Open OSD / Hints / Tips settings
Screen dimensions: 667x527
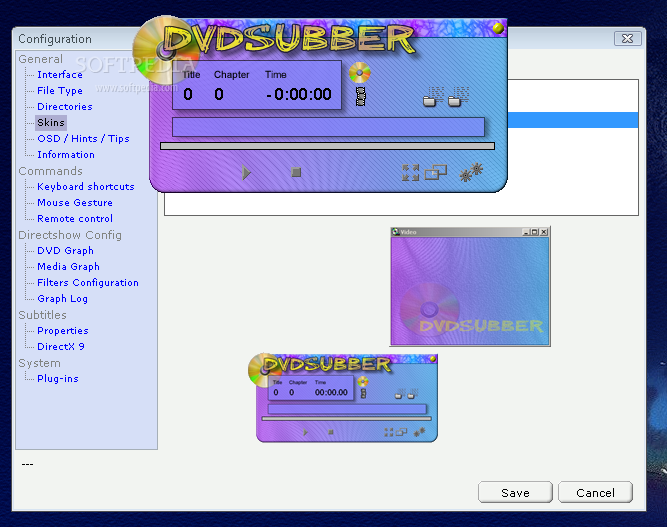(x=83, y=139)
